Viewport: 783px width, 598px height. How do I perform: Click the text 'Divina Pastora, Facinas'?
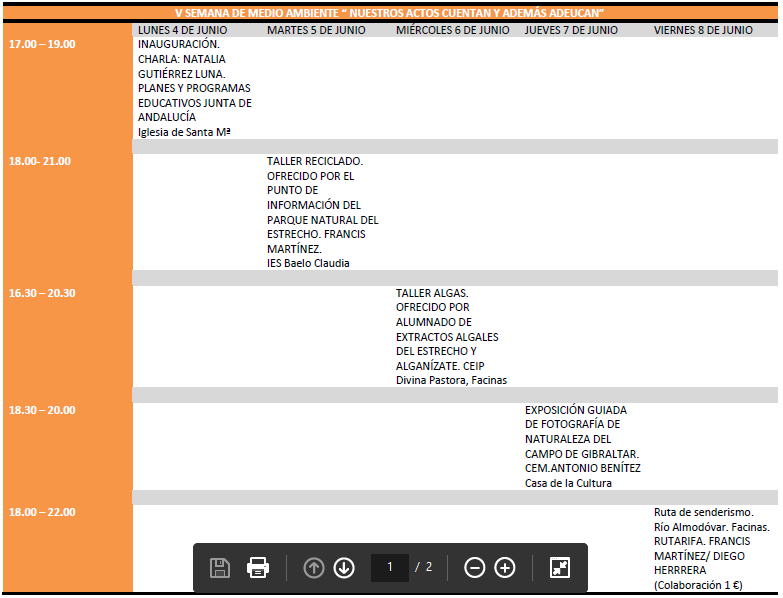click(x=451, y=381)
